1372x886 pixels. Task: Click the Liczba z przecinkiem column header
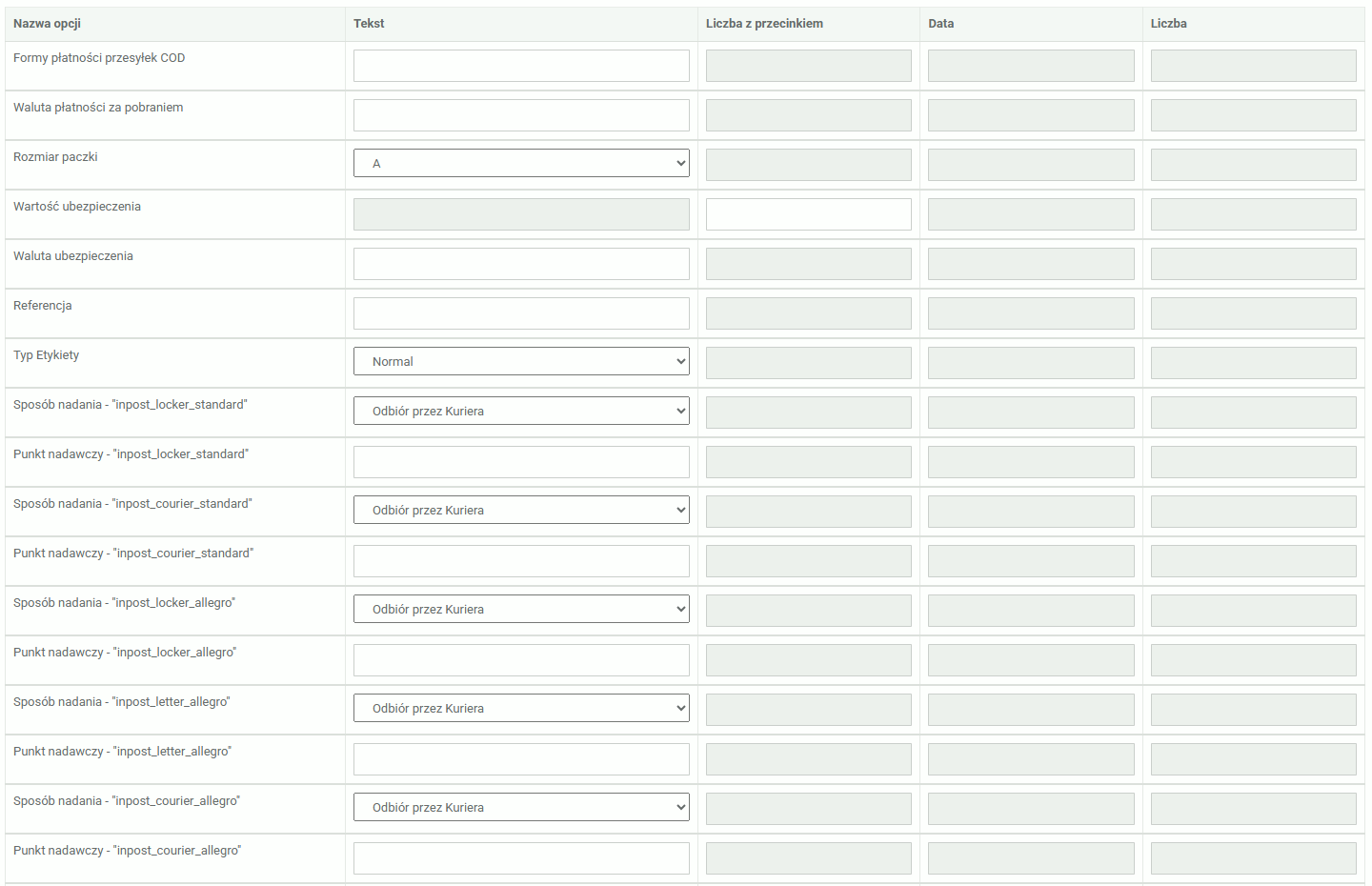click(764, 24)
